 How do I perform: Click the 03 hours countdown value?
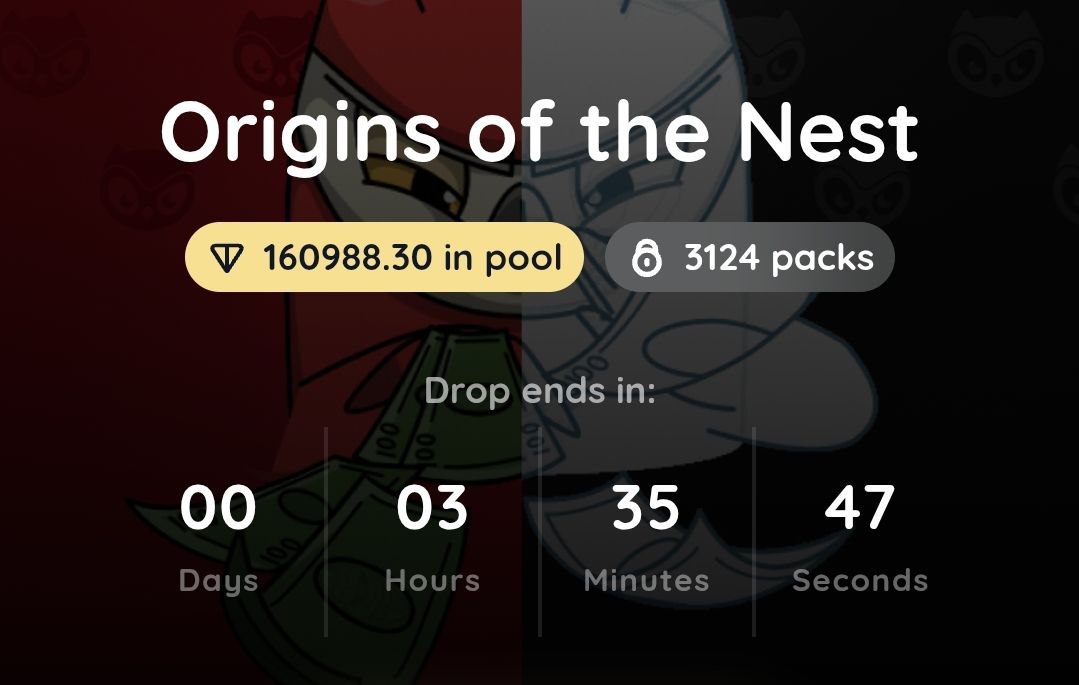432,507
